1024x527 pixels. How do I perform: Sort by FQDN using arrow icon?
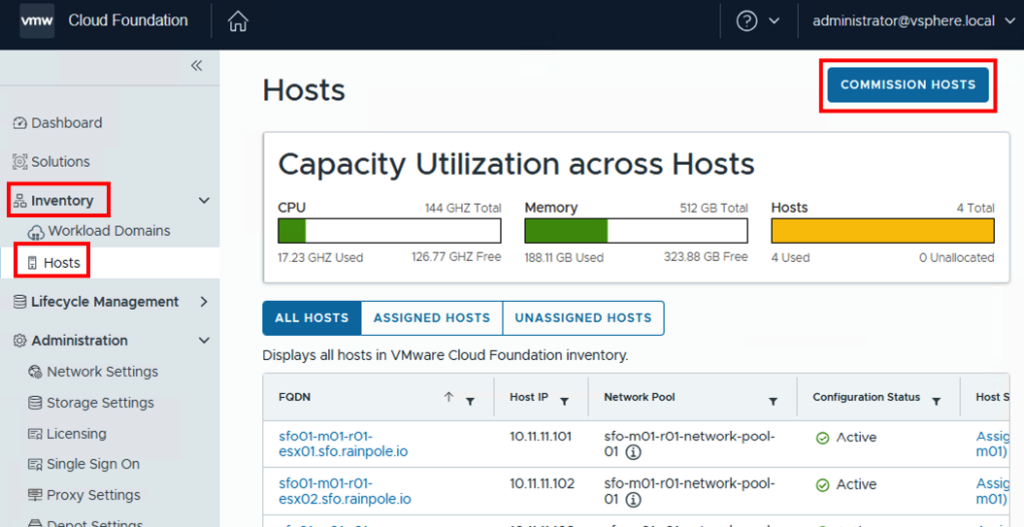click(449, 397)
